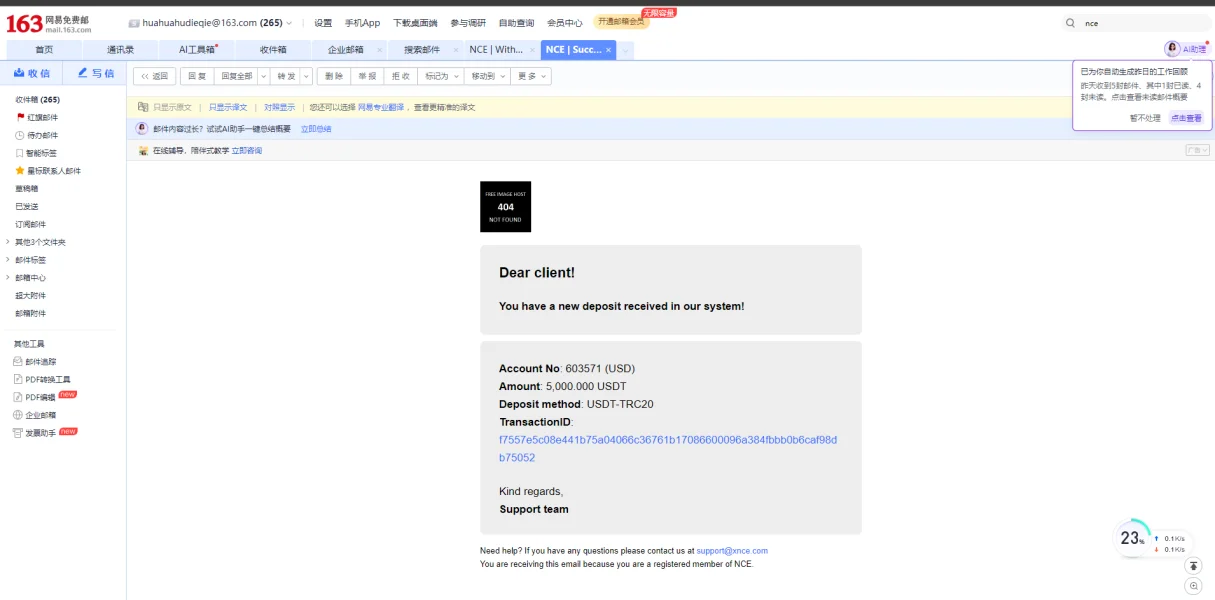This screenshot has width=1215, height=600.
Task: Click the AI助理 avatar icon
Action: click(1172, 49)
